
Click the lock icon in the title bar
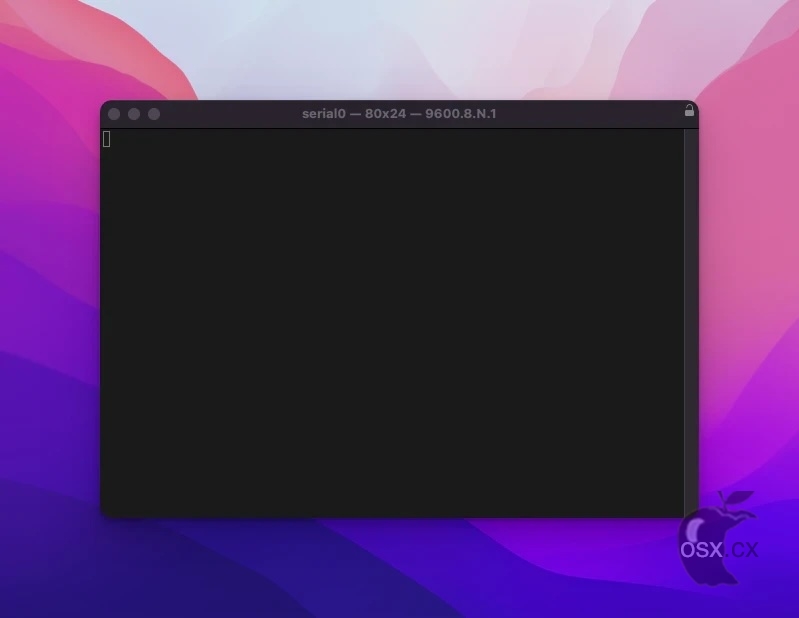(689, 111)
